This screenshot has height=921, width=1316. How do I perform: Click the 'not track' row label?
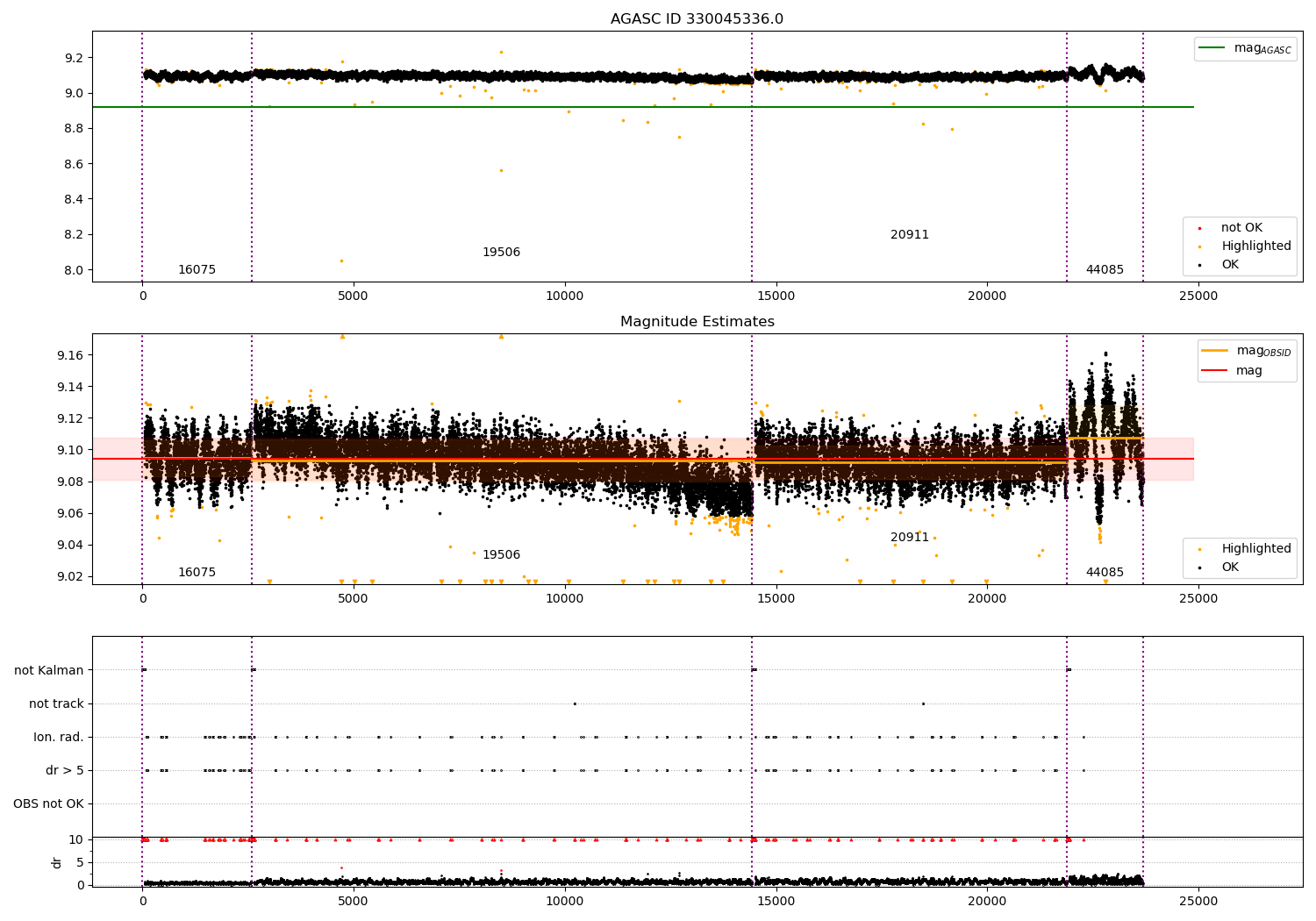pos(56,704)
